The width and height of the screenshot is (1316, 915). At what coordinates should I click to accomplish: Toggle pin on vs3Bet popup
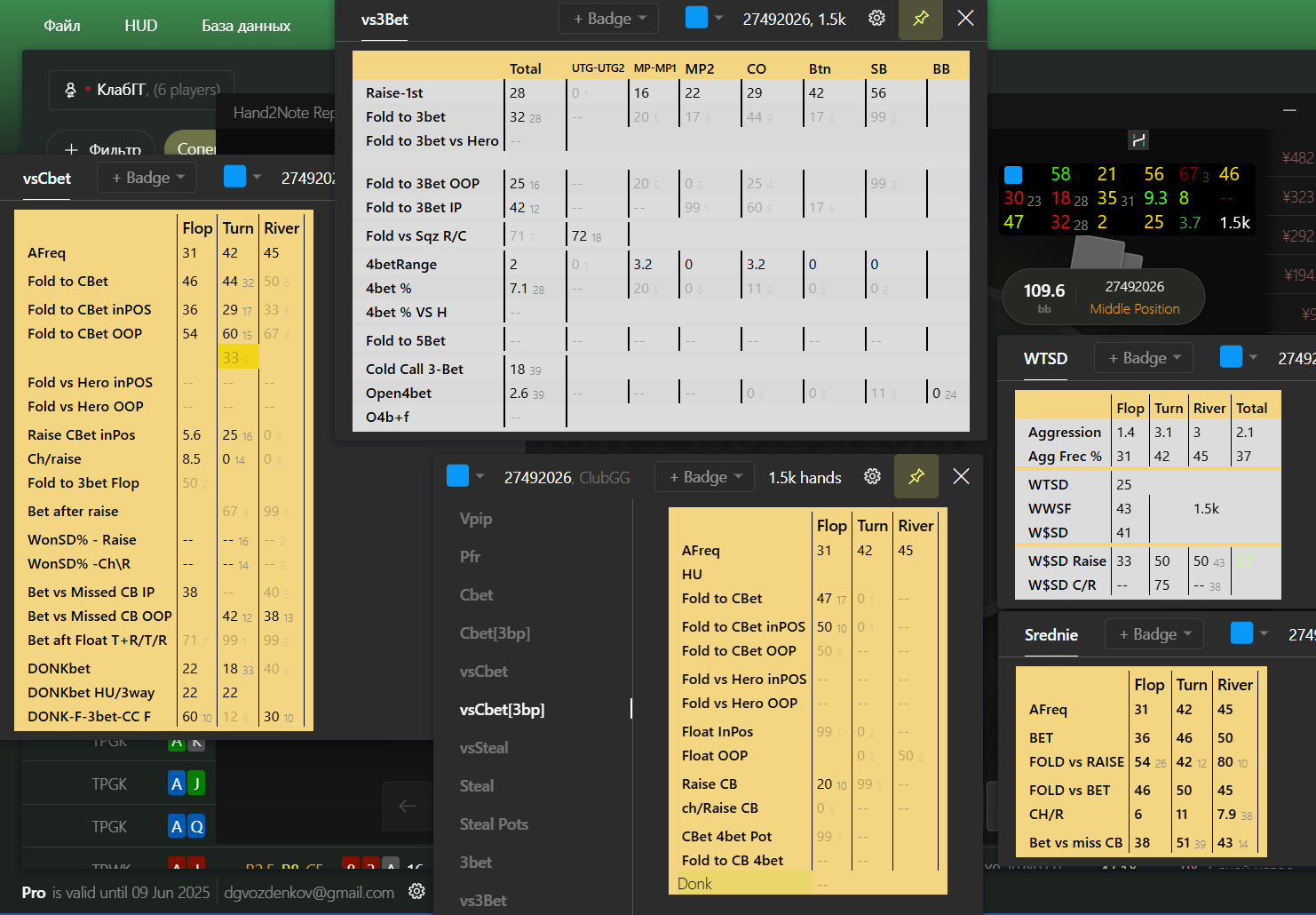(x=921, y=19)
